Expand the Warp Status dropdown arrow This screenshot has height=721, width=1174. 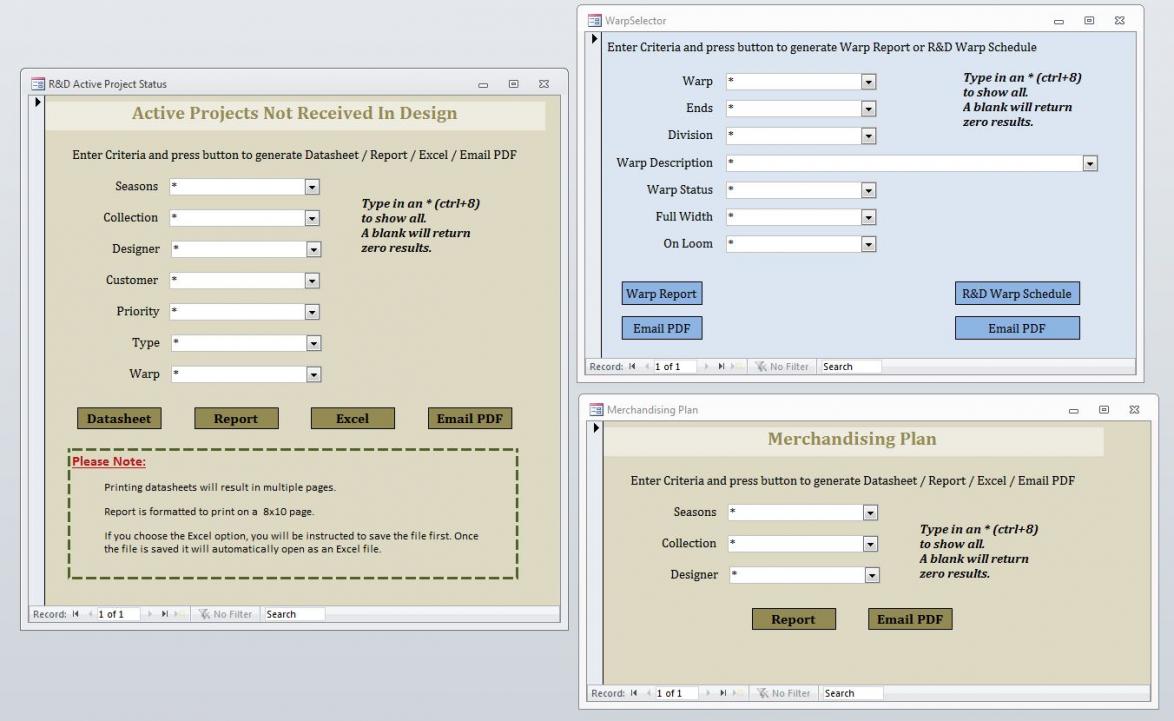pos(869,191)
